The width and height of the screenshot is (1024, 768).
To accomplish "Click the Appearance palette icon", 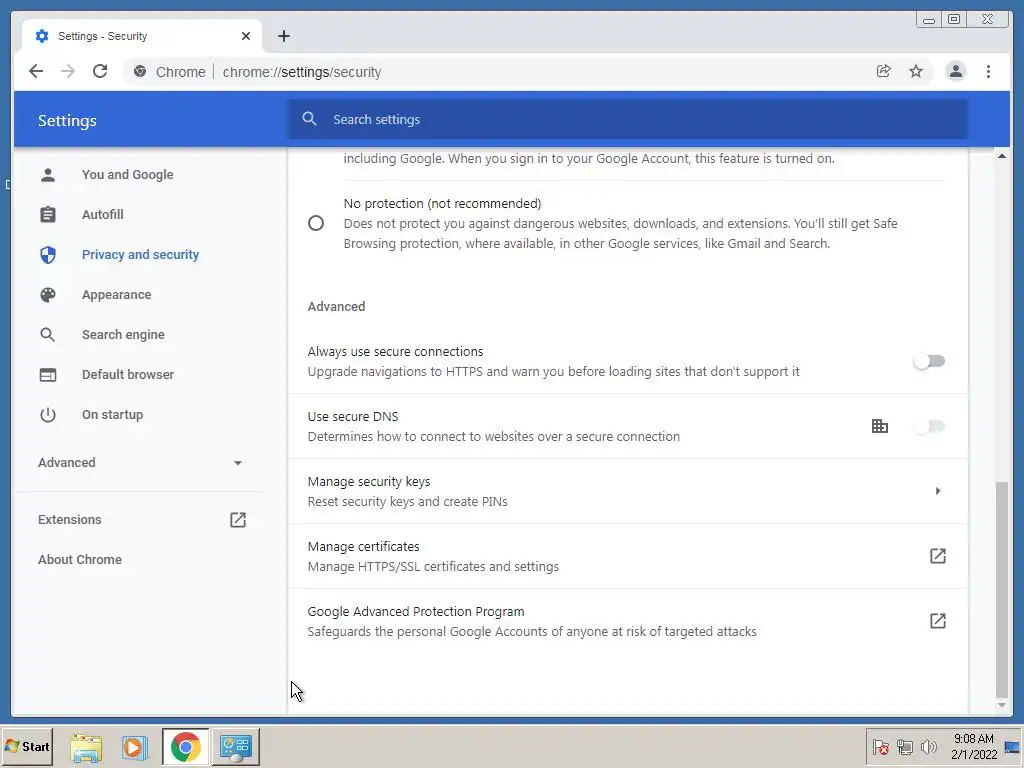I will tap(48, 295).
